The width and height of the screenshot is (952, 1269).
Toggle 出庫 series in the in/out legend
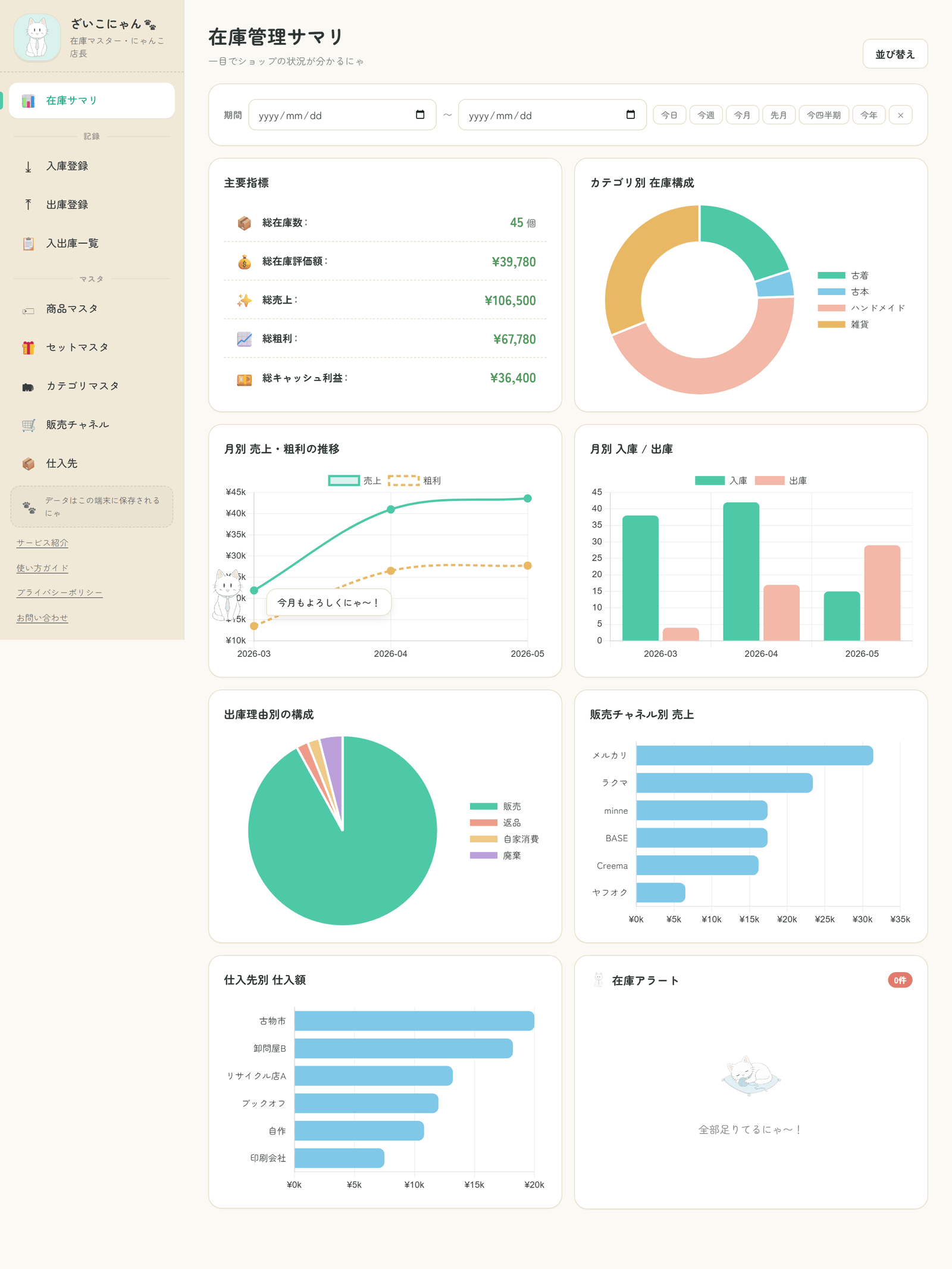(x=781, y=481)
